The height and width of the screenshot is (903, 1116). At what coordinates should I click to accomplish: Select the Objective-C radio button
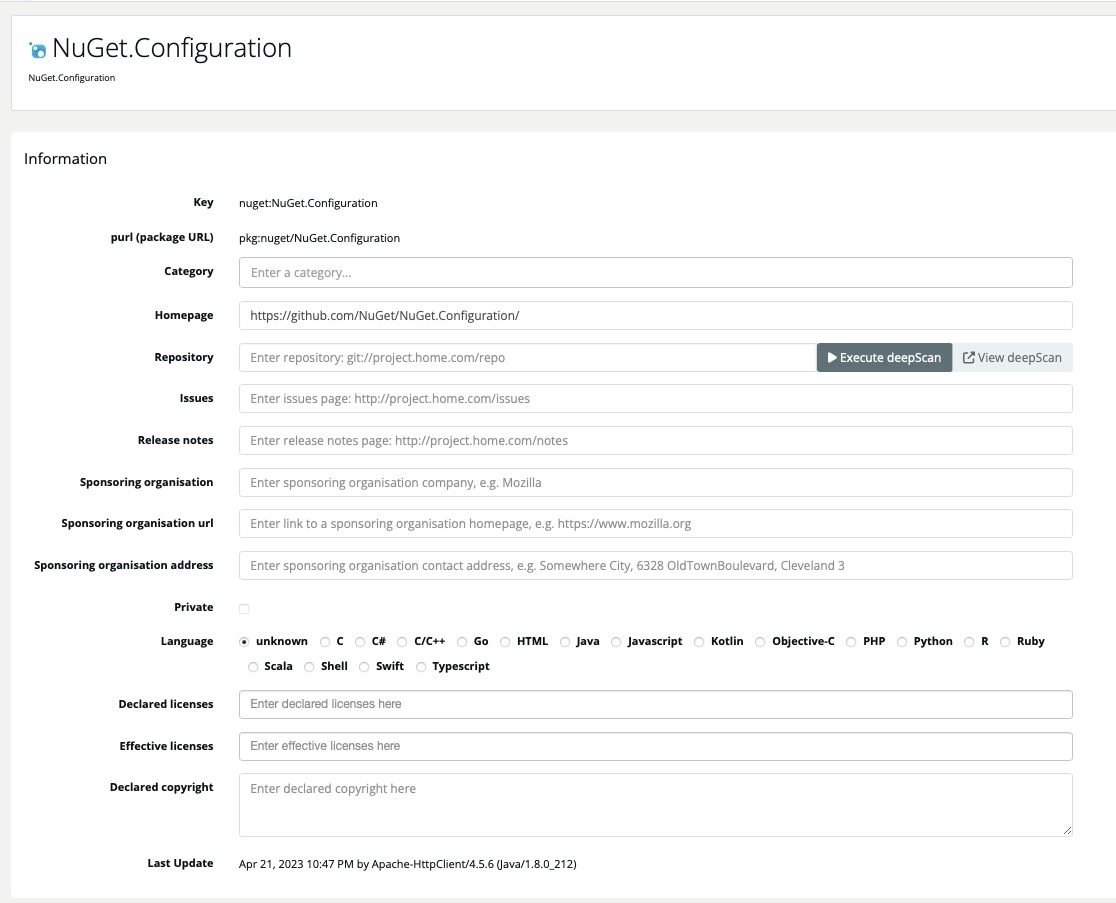[x=760, y=642]
